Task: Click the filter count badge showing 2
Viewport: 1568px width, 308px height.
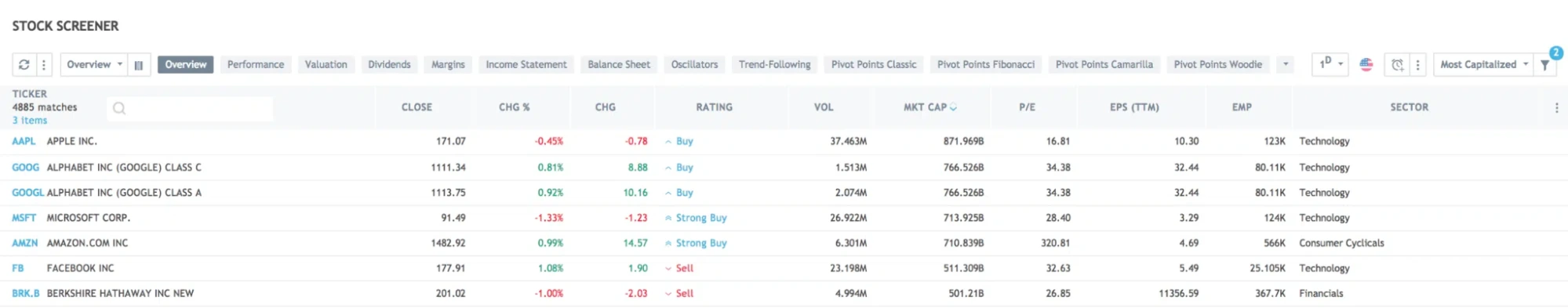Action: click(1556, 53)
